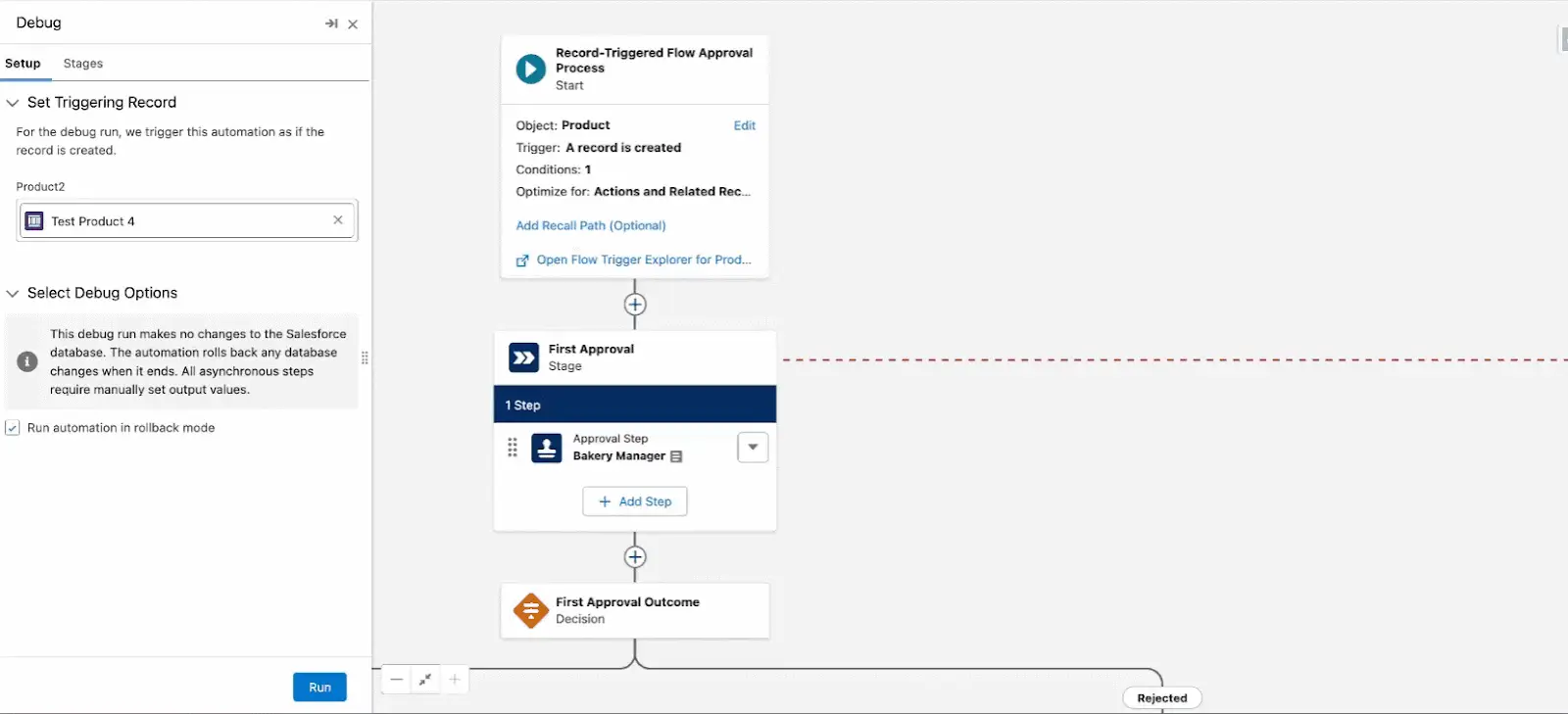
Task: Toggle Run automation in rollback mode
Action: [13, 428]
